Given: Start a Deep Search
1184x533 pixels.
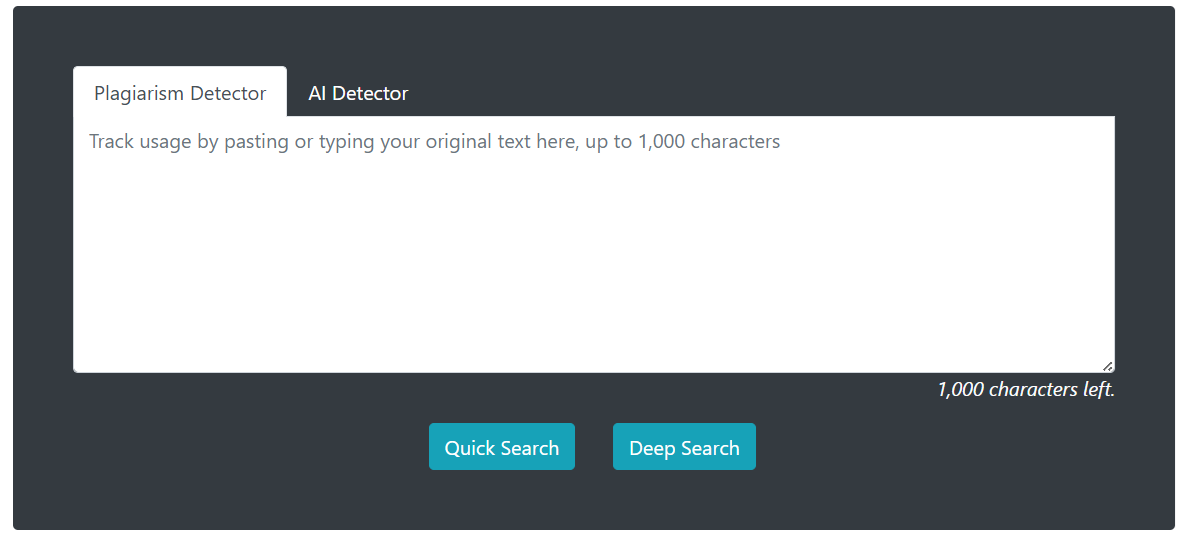Looking at the screenshot, I should (684, 447).
